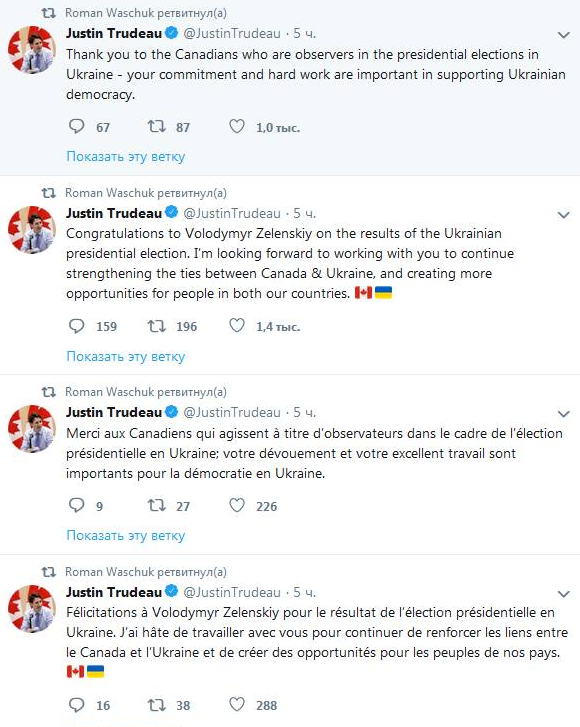The image size is (580, 727).
Task: Retweet the French 'Merci aux Canadiens' tweet
Action: (x=157, y=505)
